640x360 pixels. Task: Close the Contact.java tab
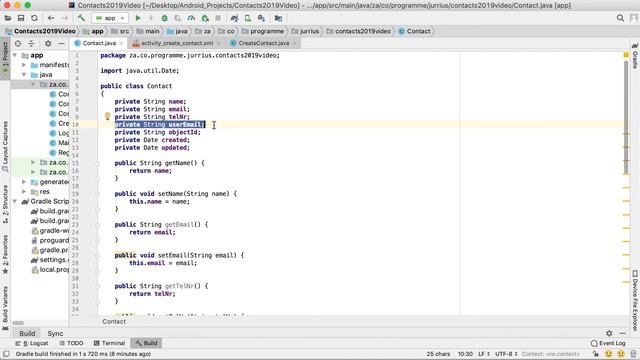tap(121, 43)
